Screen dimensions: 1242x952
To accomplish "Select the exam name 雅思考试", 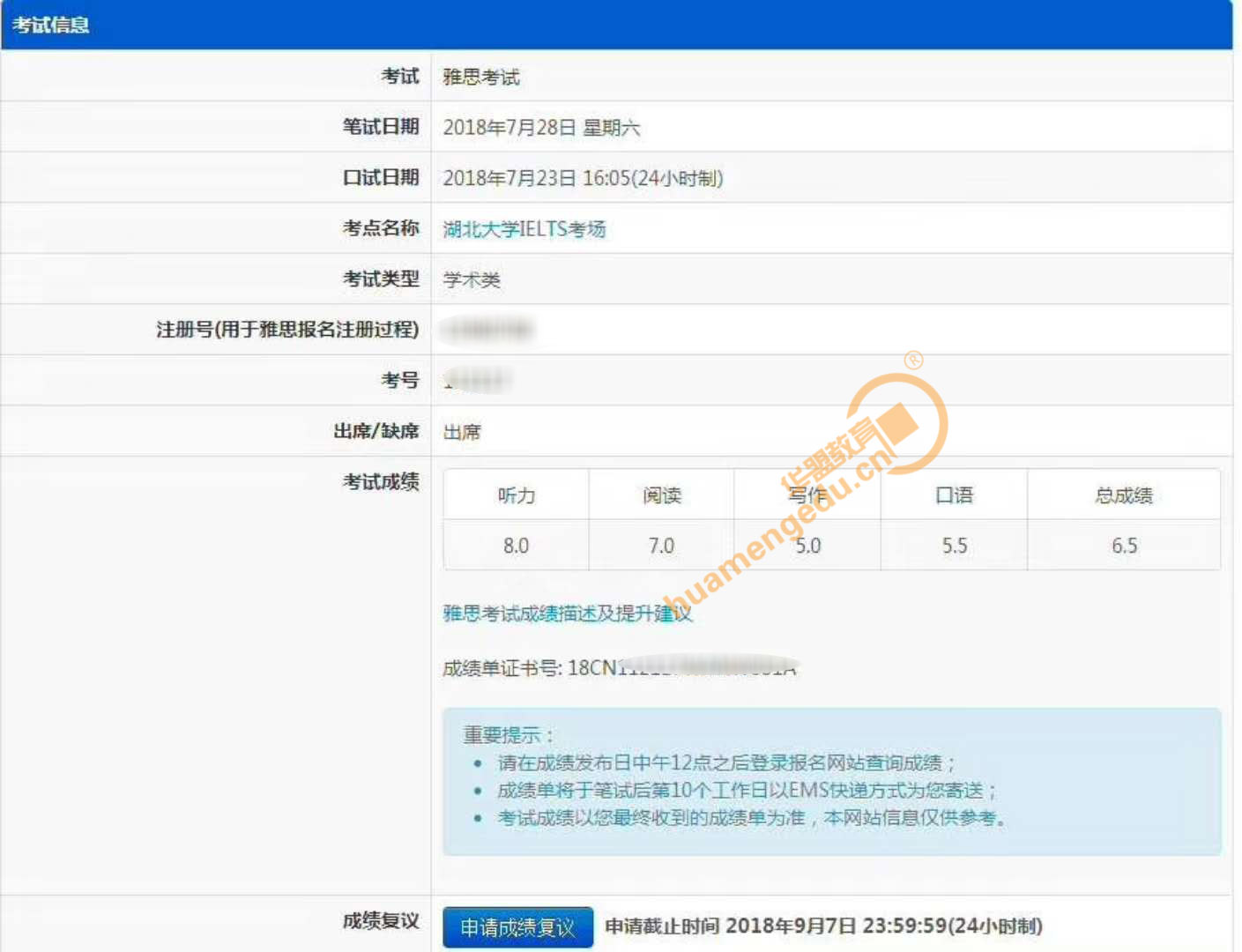I will [x=481, y=77].
